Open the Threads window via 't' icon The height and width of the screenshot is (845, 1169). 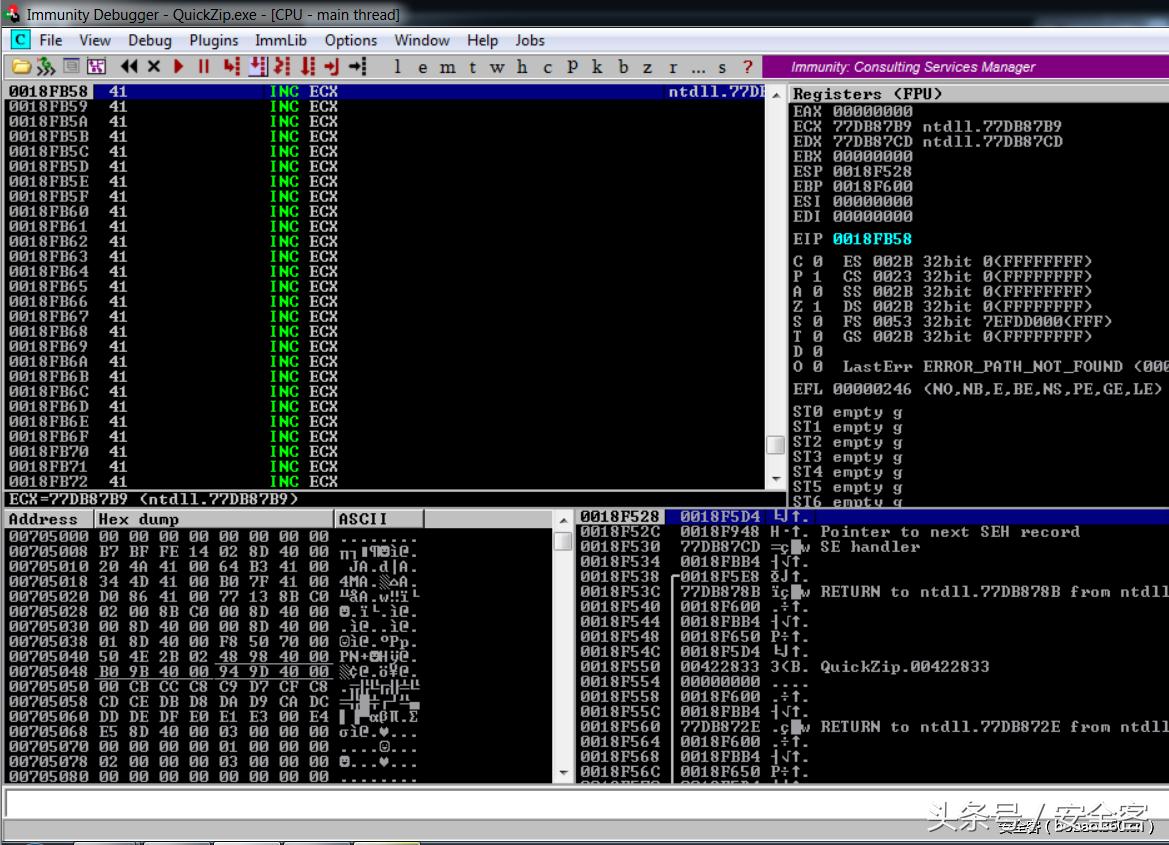point(472,67)
